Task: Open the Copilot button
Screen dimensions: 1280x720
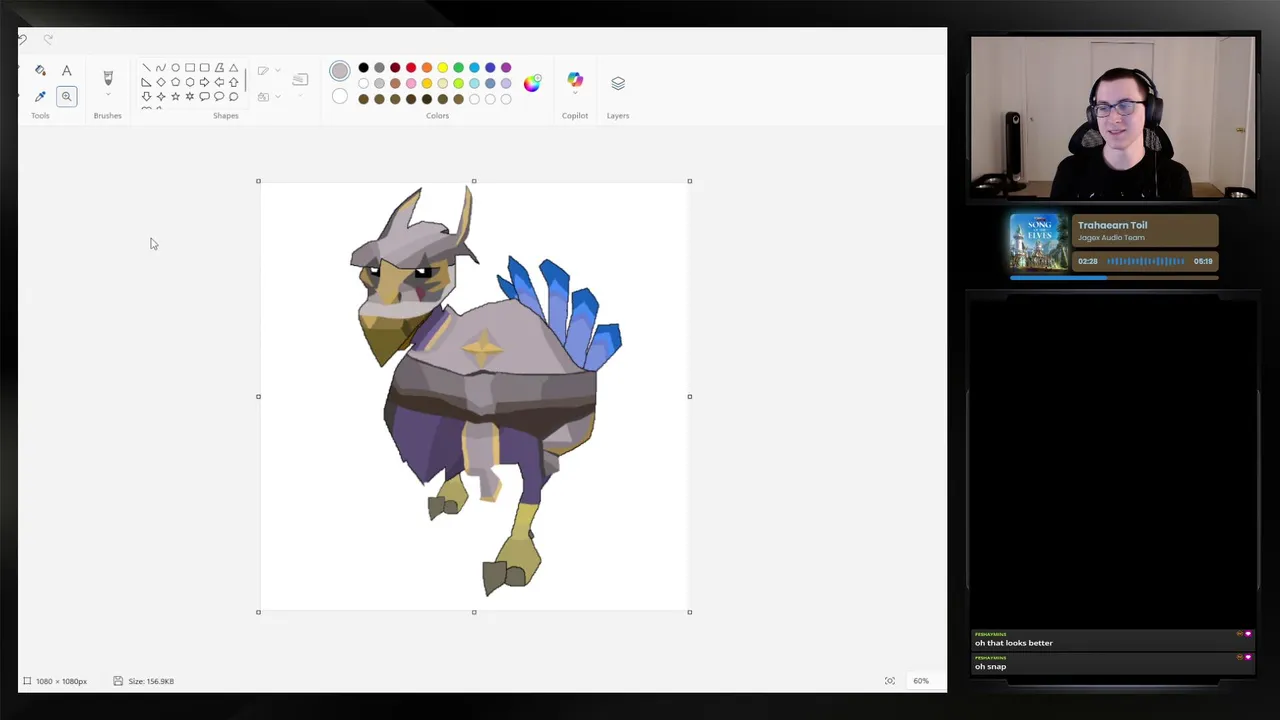Action: coord(575,79)
